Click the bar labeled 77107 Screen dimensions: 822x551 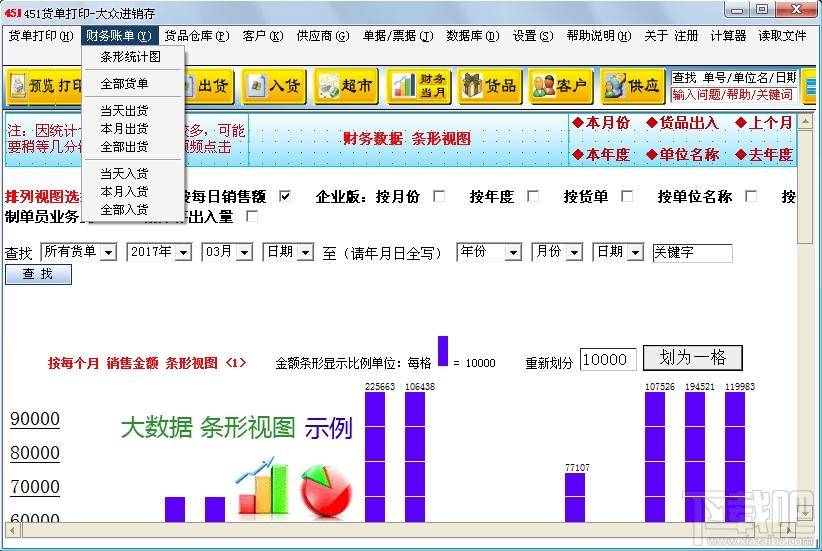575,498
